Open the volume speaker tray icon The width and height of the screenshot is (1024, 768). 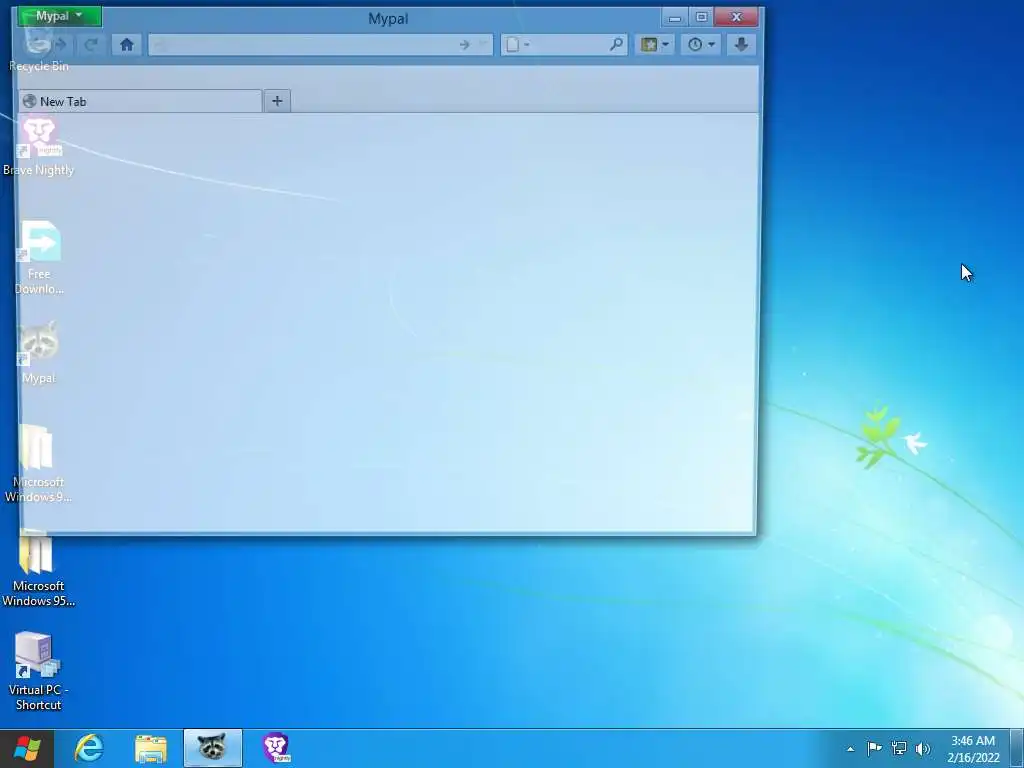(x=923, y=748)
